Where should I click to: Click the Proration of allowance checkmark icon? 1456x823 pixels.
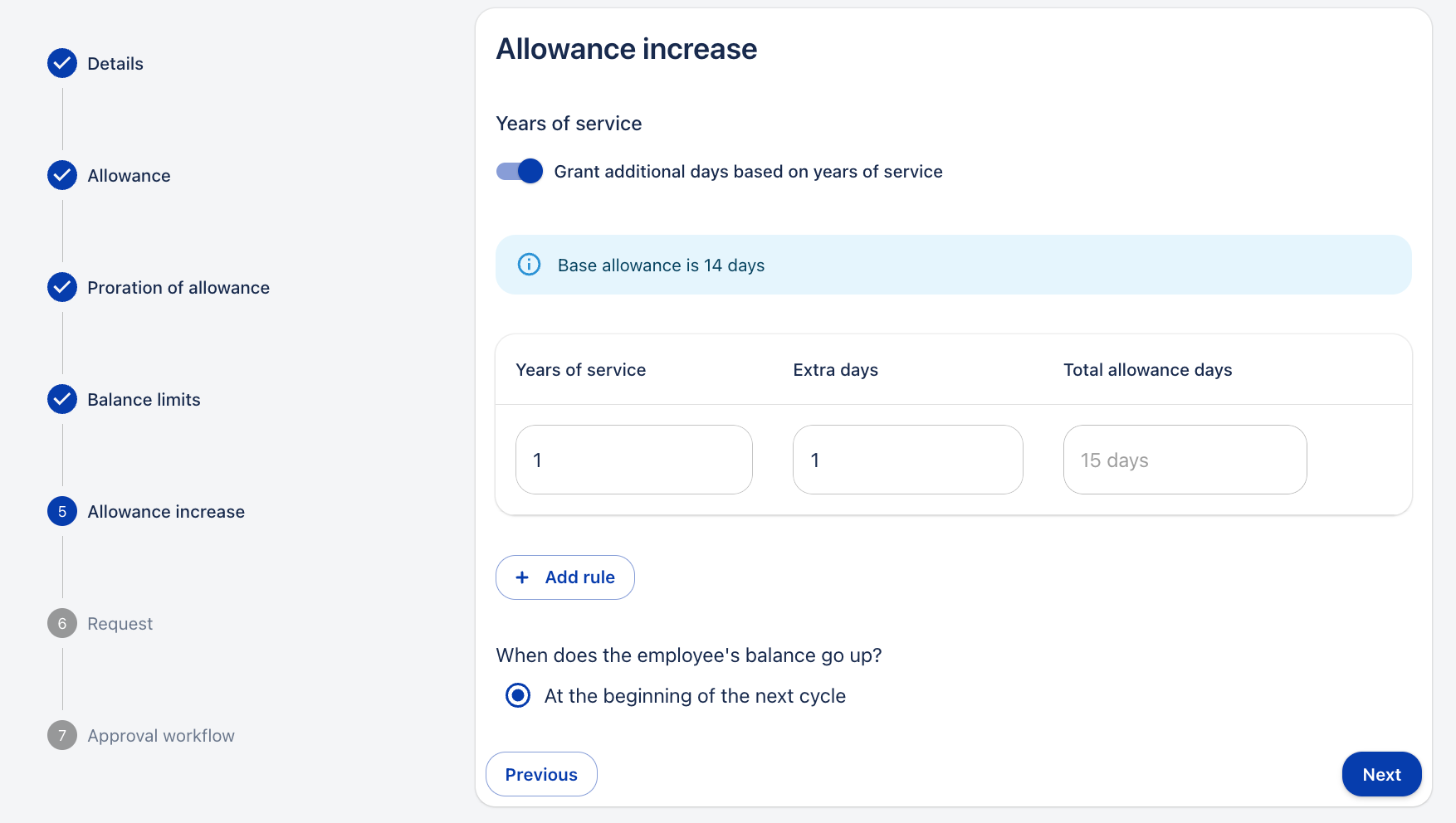[62, 287]
